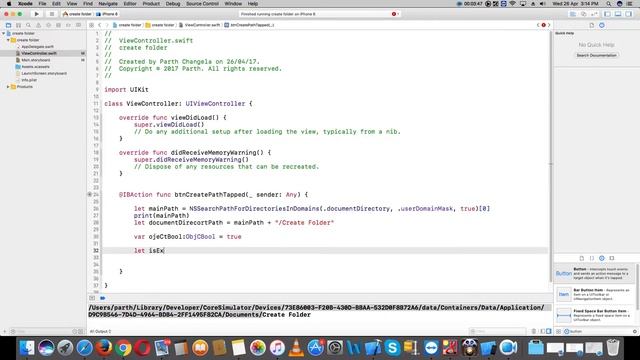Open the All Output console selector
Image resolution: width=640 pixels, height=360 pixels.
pos(100,331)
